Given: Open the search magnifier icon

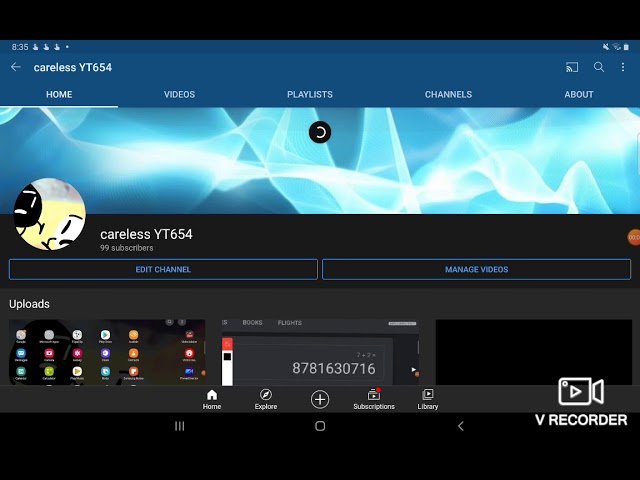Looking at the screenshot, I should (x=599, y=67).
